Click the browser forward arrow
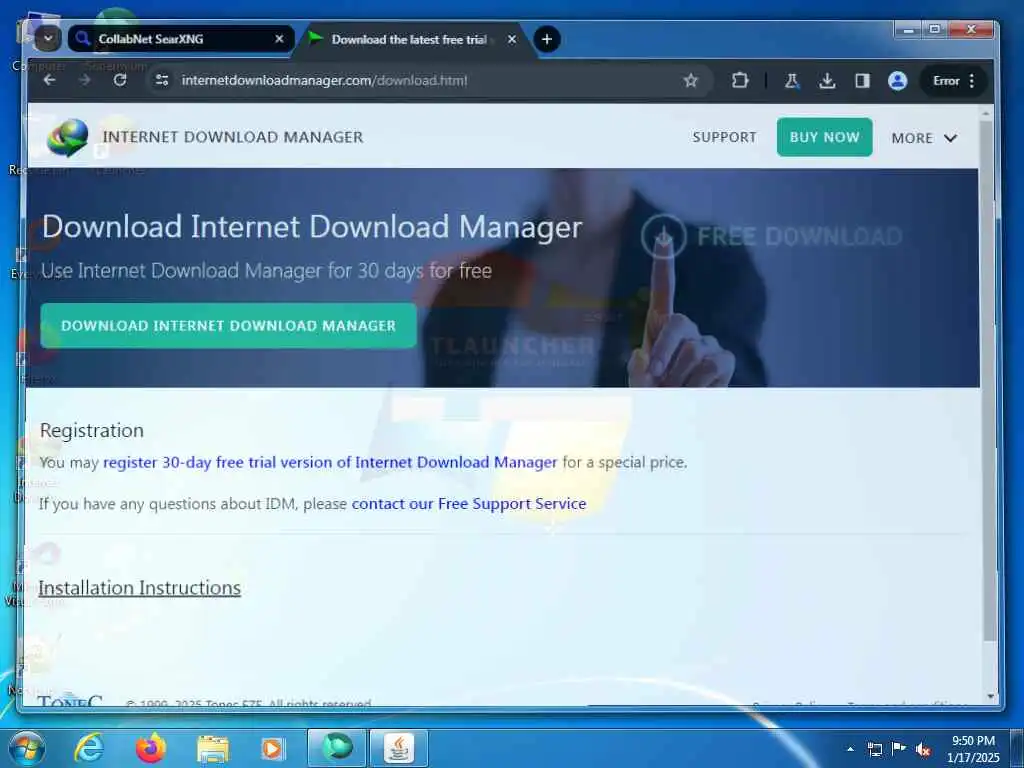Screen dimensions: 1024x768 [x=84, y=80]
